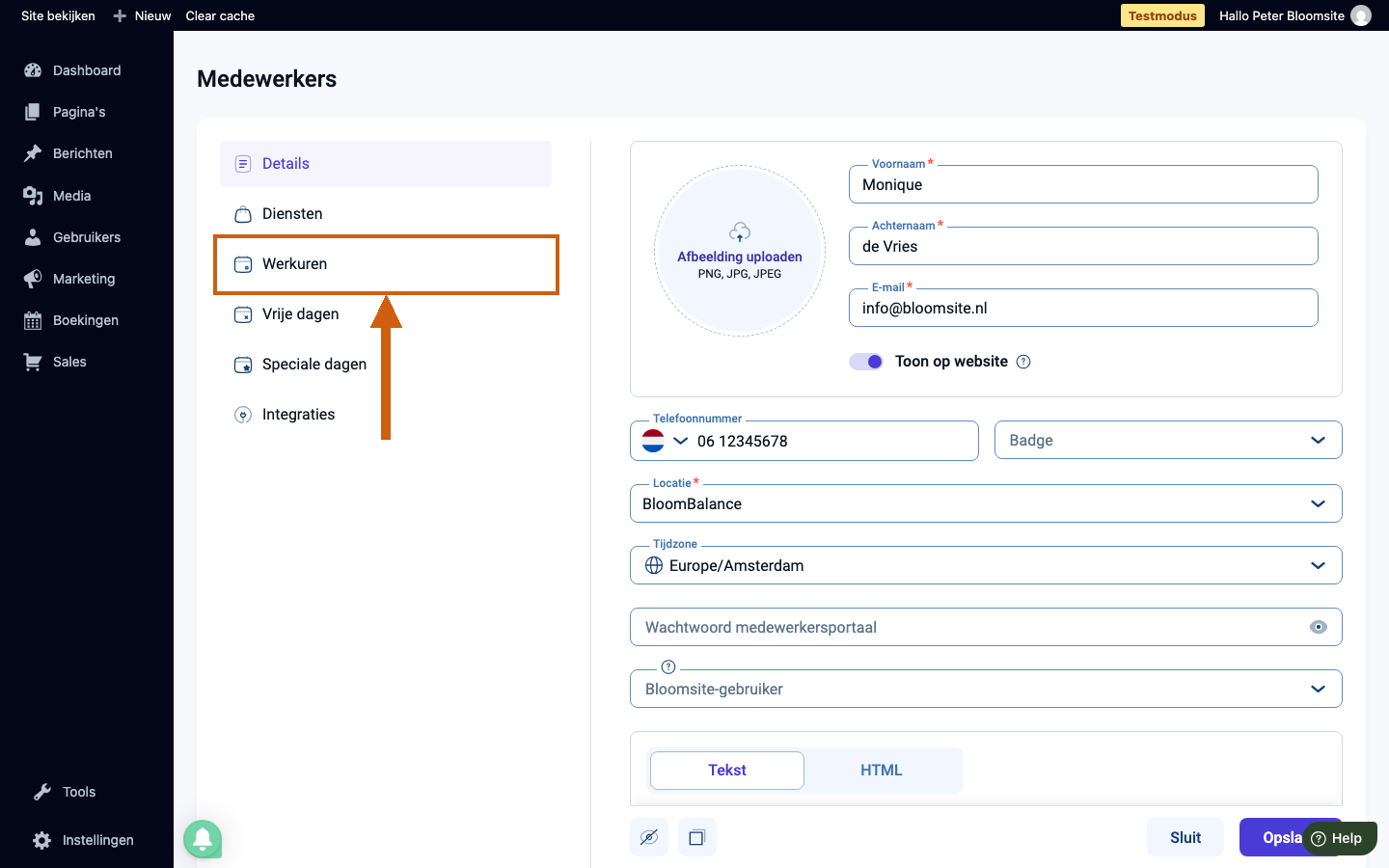The height and width of the screenshot is (868, 1389).
Task: Click the hide eye-slash button
Action: [x=649, y=837]
